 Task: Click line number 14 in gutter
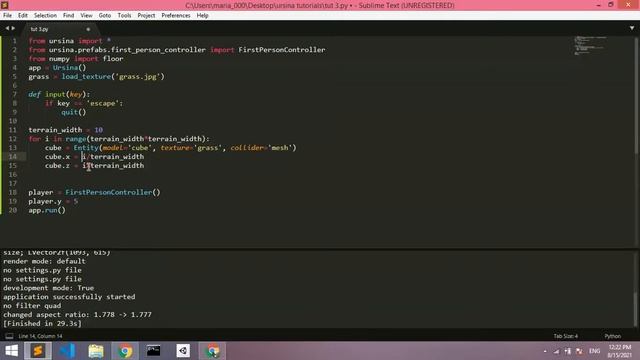click(x=13, y=157)
